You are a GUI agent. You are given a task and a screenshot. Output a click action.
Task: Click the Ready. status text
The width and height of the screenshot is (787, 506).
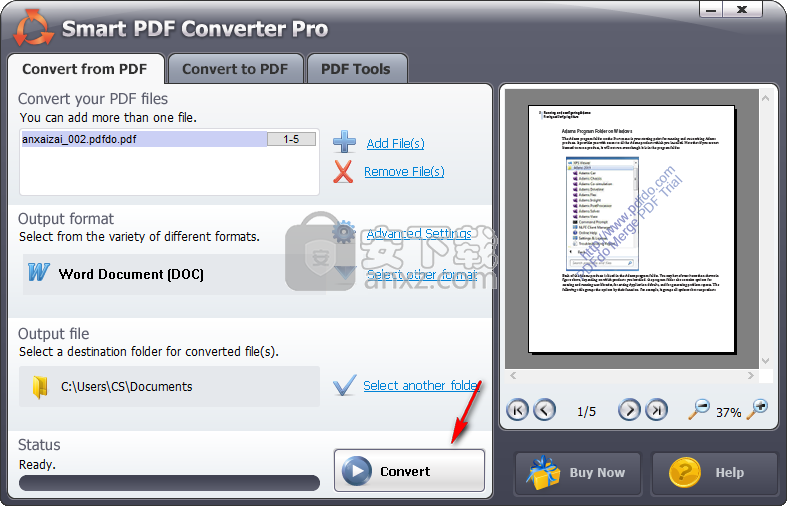click(x=37, y=465)
